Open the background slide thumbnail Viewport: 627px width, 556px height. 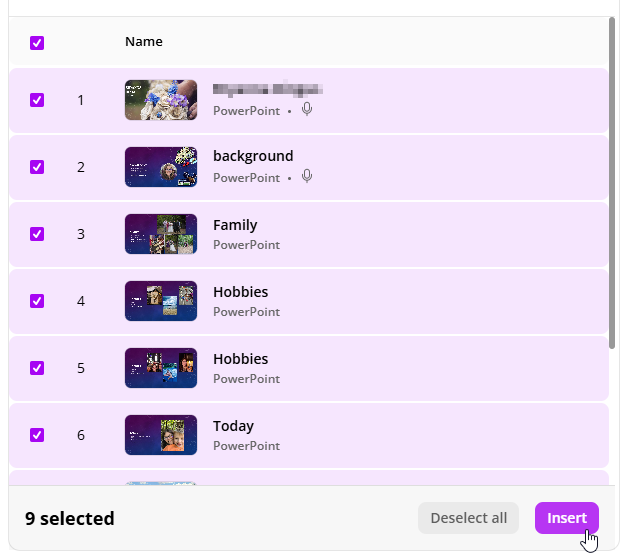160,167
